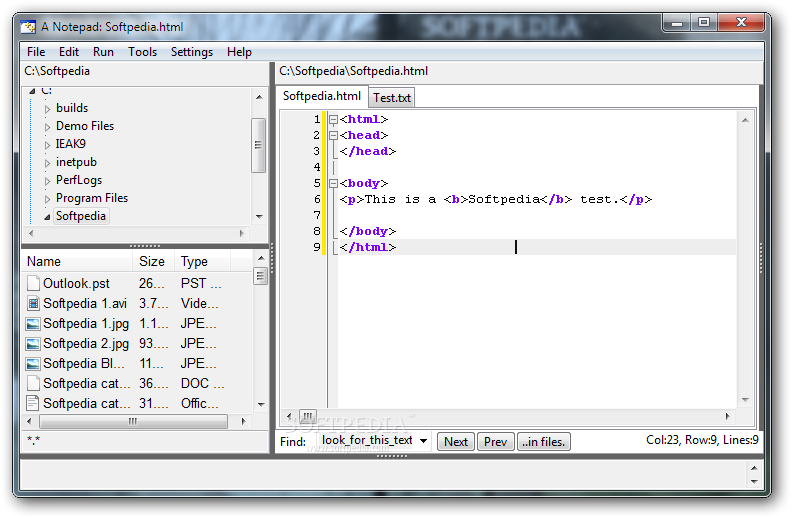
Task: Select the Demo Files folder
Action: 85,126
